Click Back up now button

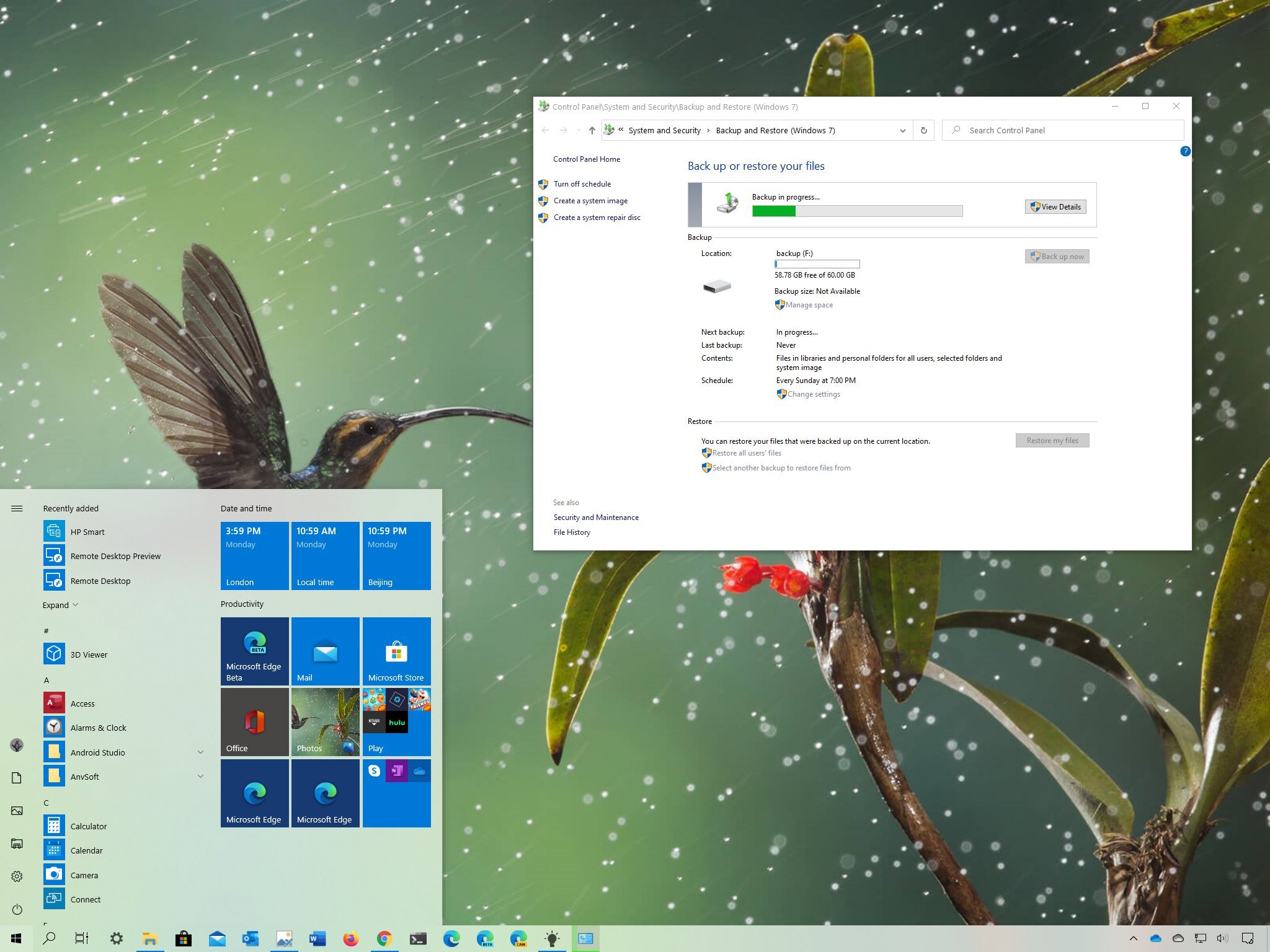[1054, 256]
